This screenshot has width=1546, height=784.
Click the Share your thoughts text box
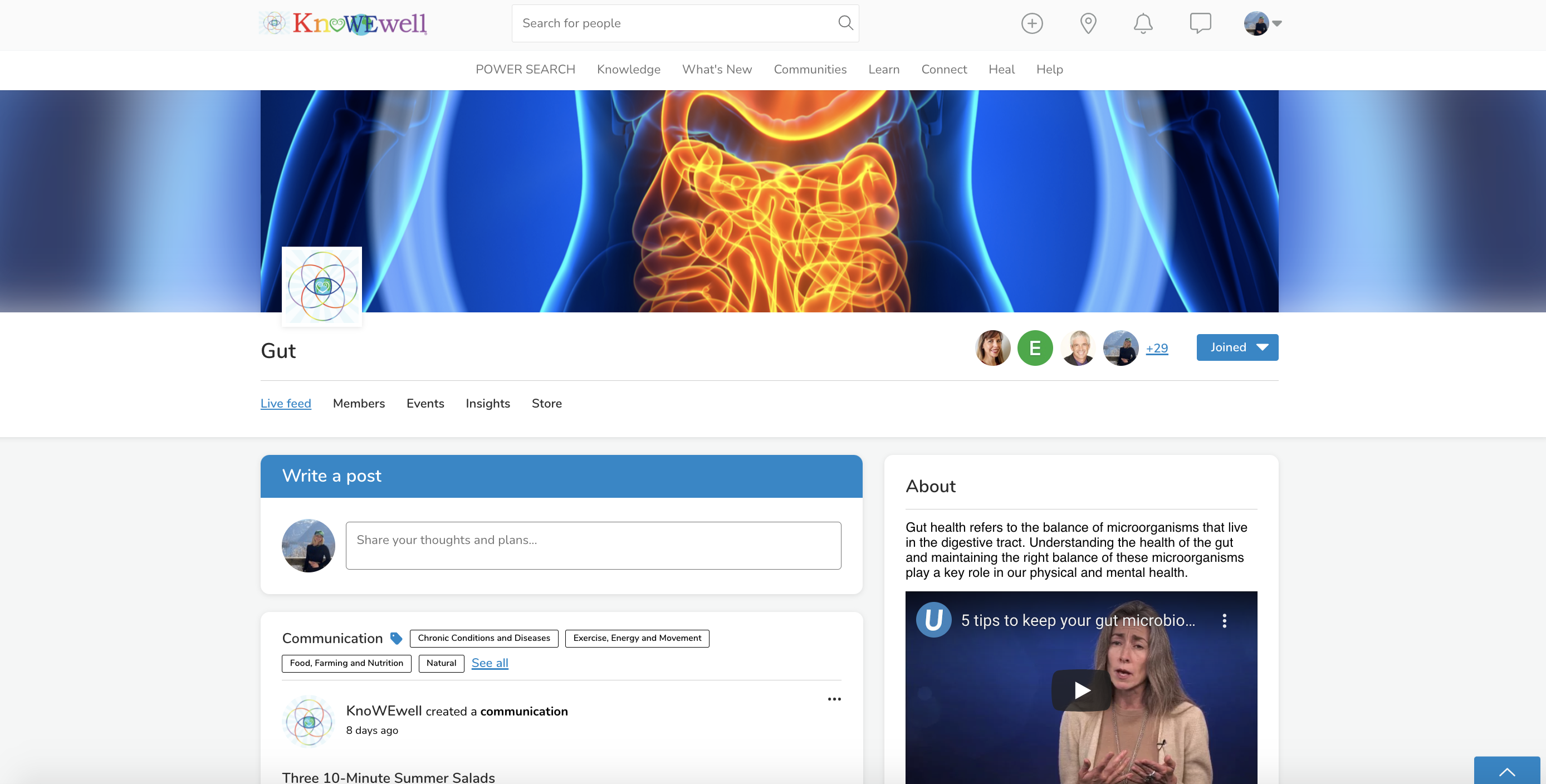[593, 545]
